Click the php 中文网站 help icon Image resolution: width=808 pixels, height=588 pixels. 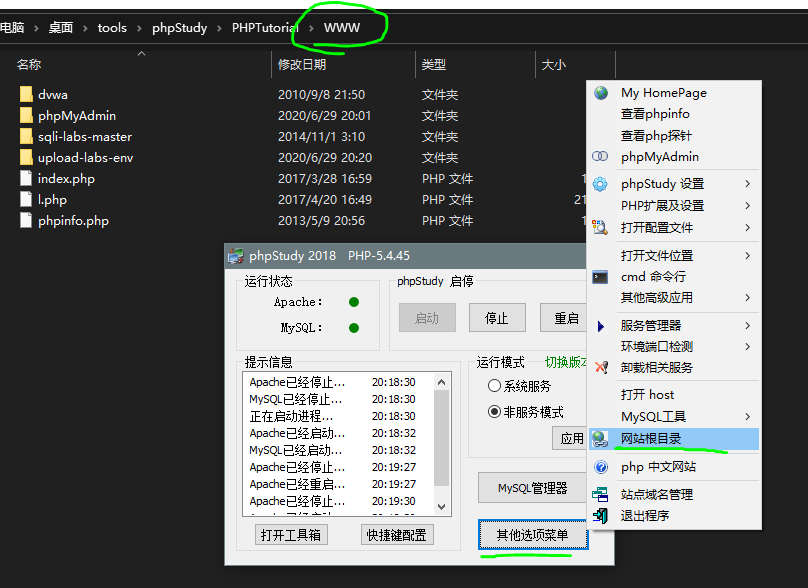(601, 467)
